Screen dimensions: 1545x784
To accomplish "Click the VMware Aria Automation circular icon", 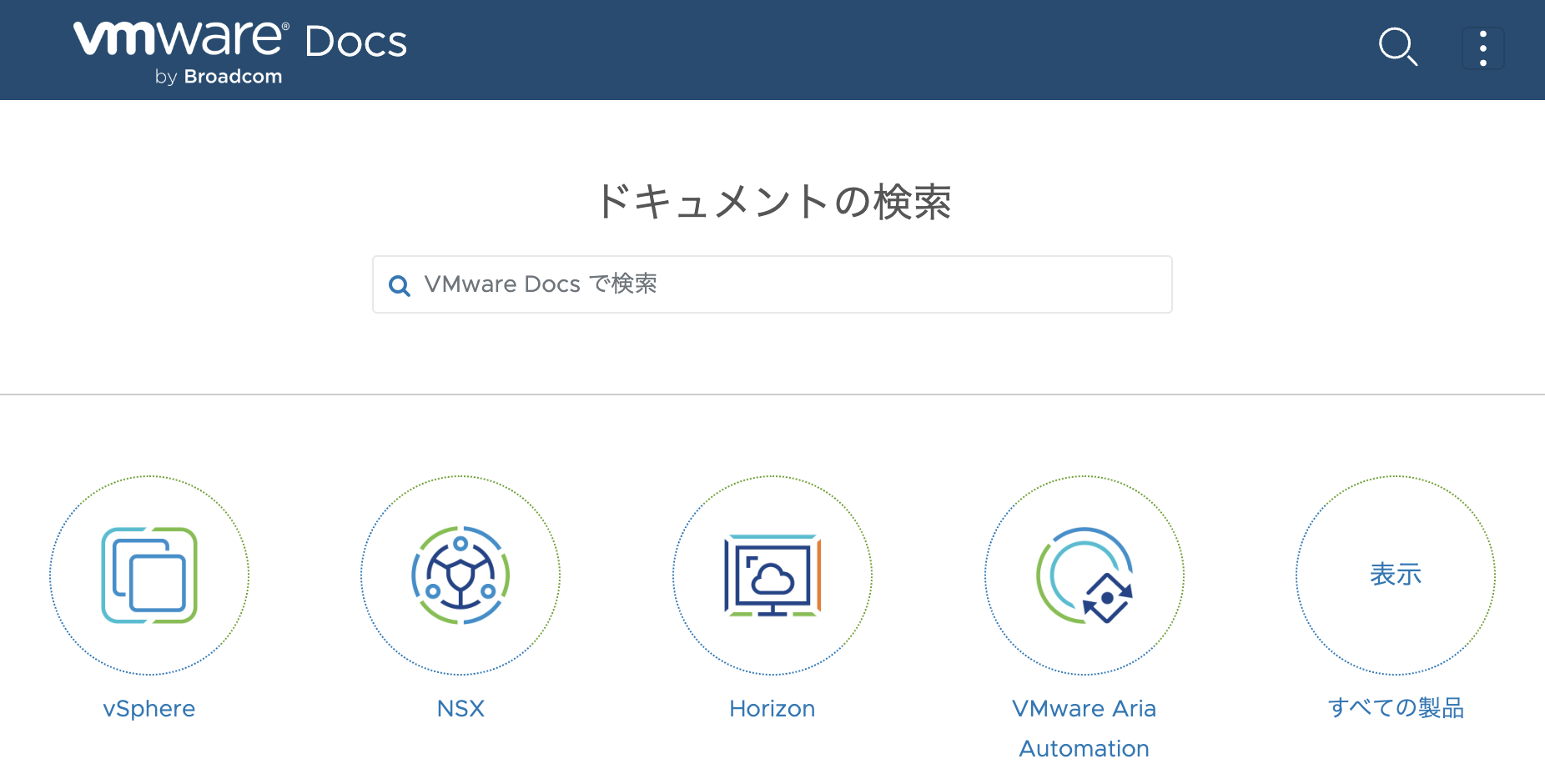I will [1083, 574].
